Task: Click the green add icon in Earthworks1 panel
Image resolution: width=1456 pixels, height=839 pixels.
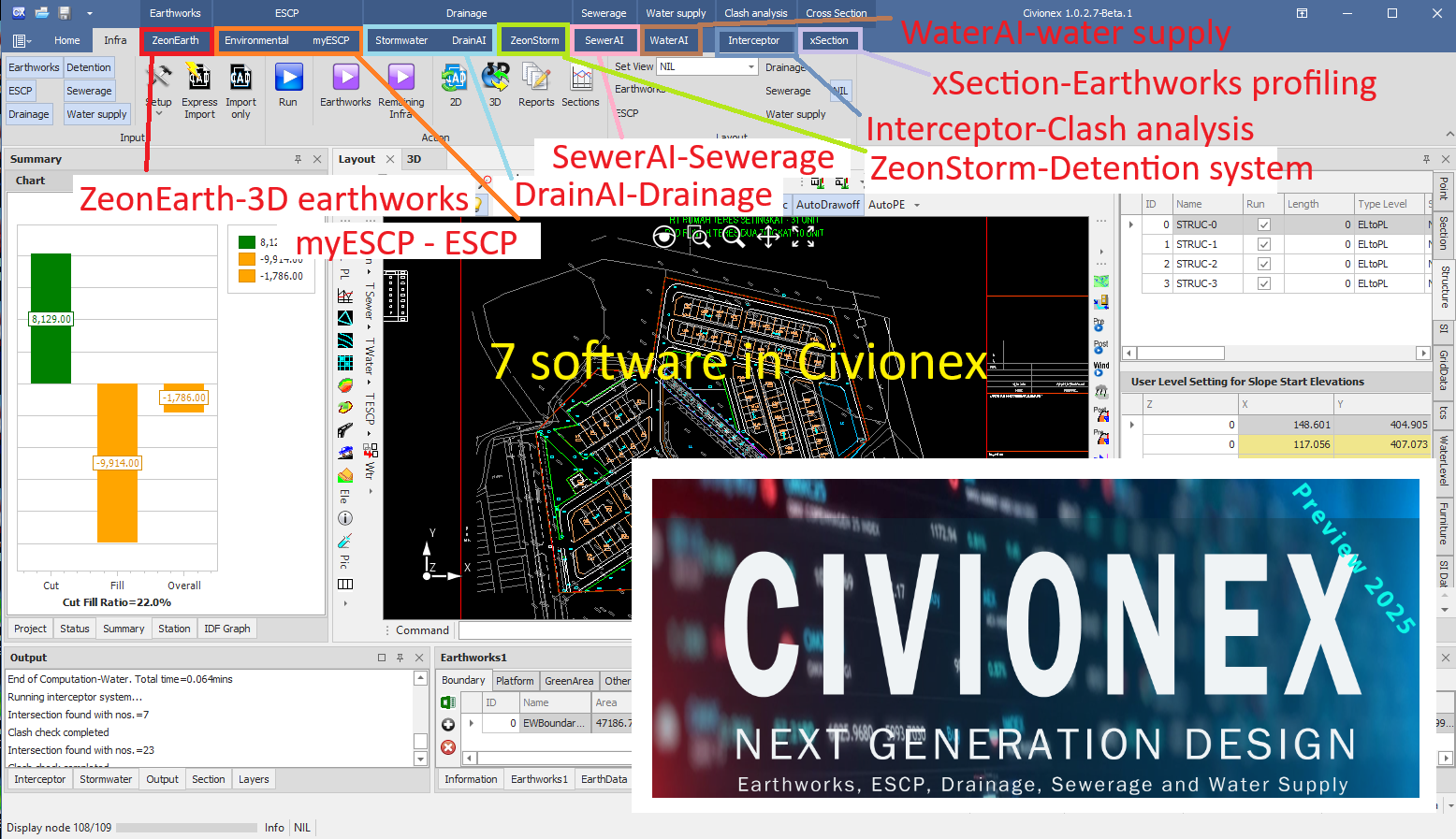Action: point(448,724)
